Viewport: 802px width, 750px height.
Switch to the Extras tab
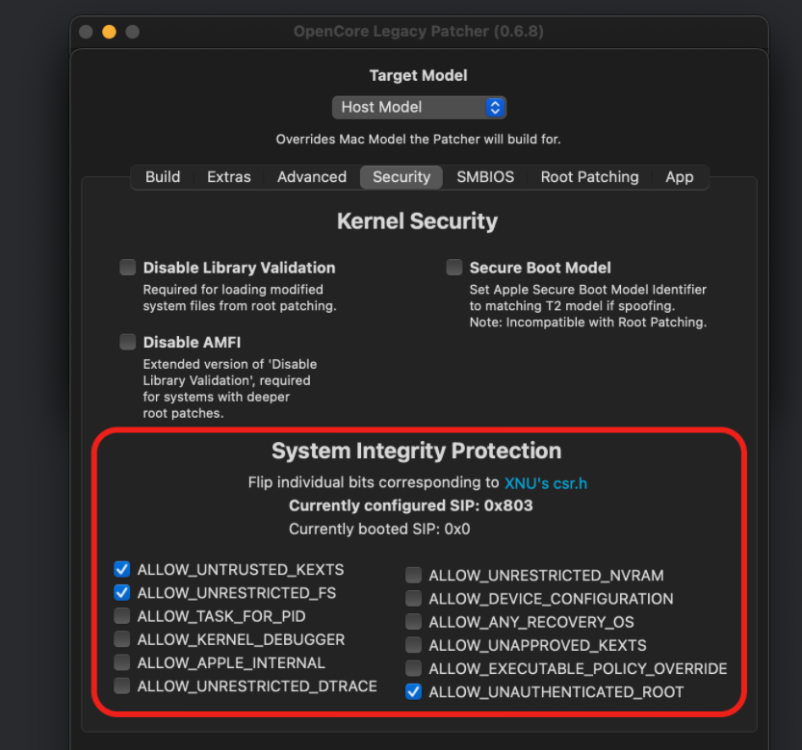pyautogui.click(x=229, y=177)
